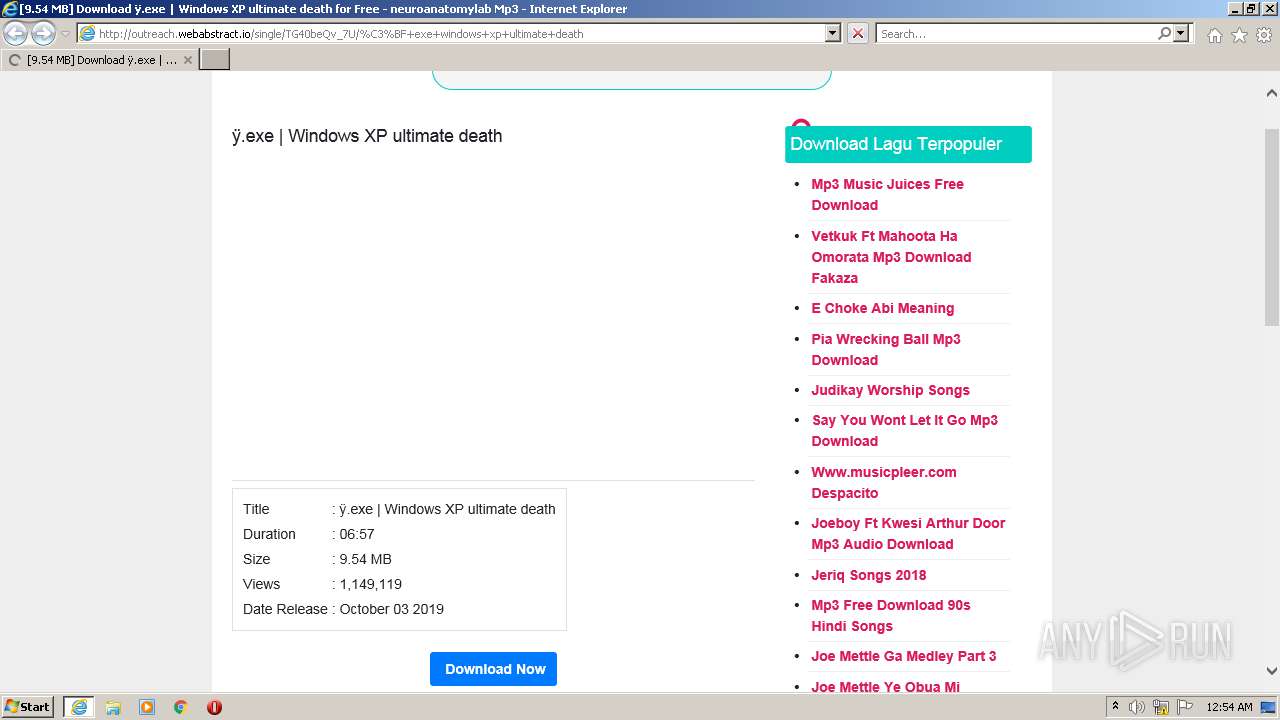Open the Windows Start menu
This screenshot has width=1280, height=720.
click(x=28, y=707)
